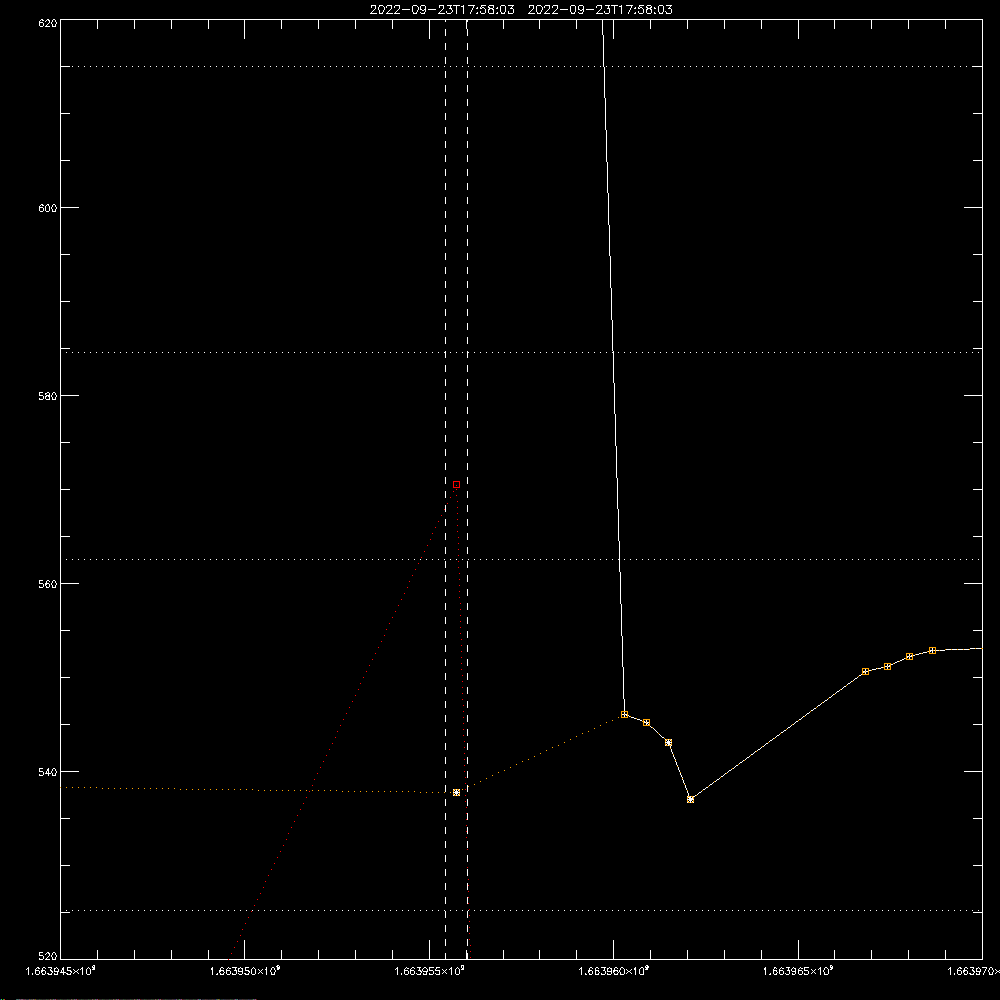Click the y-axis label 580
The image size is (1000, 1000).
(x=48, y=396)
